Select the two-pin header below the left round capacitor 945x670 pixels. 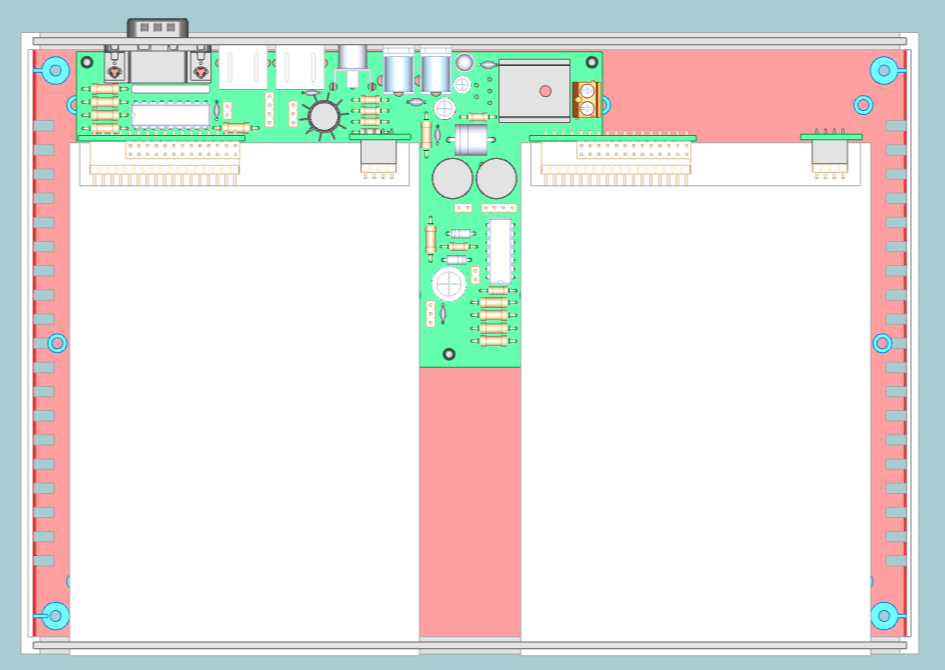click(x=463, y=208)
